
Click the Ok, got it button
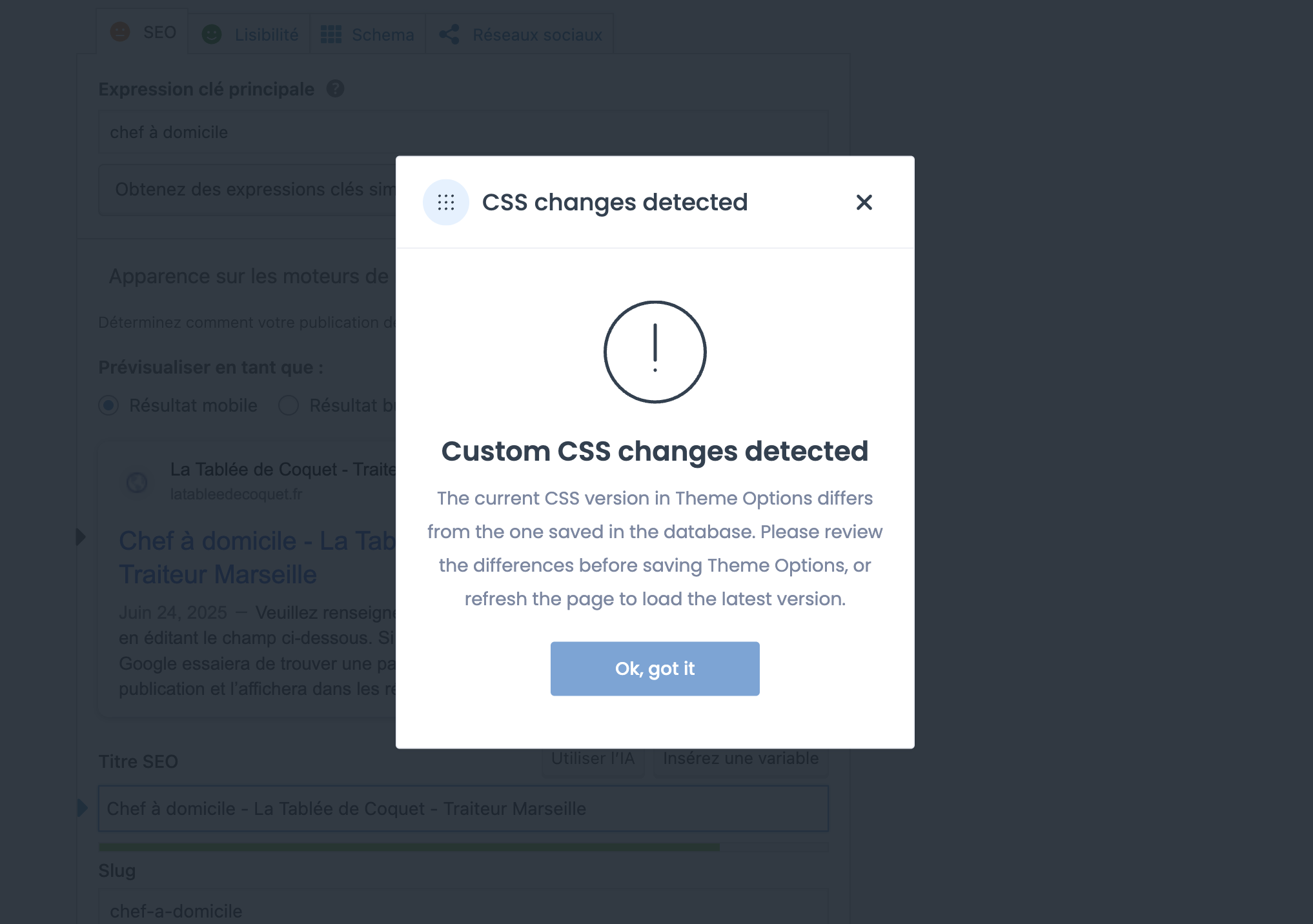(655, 668)
